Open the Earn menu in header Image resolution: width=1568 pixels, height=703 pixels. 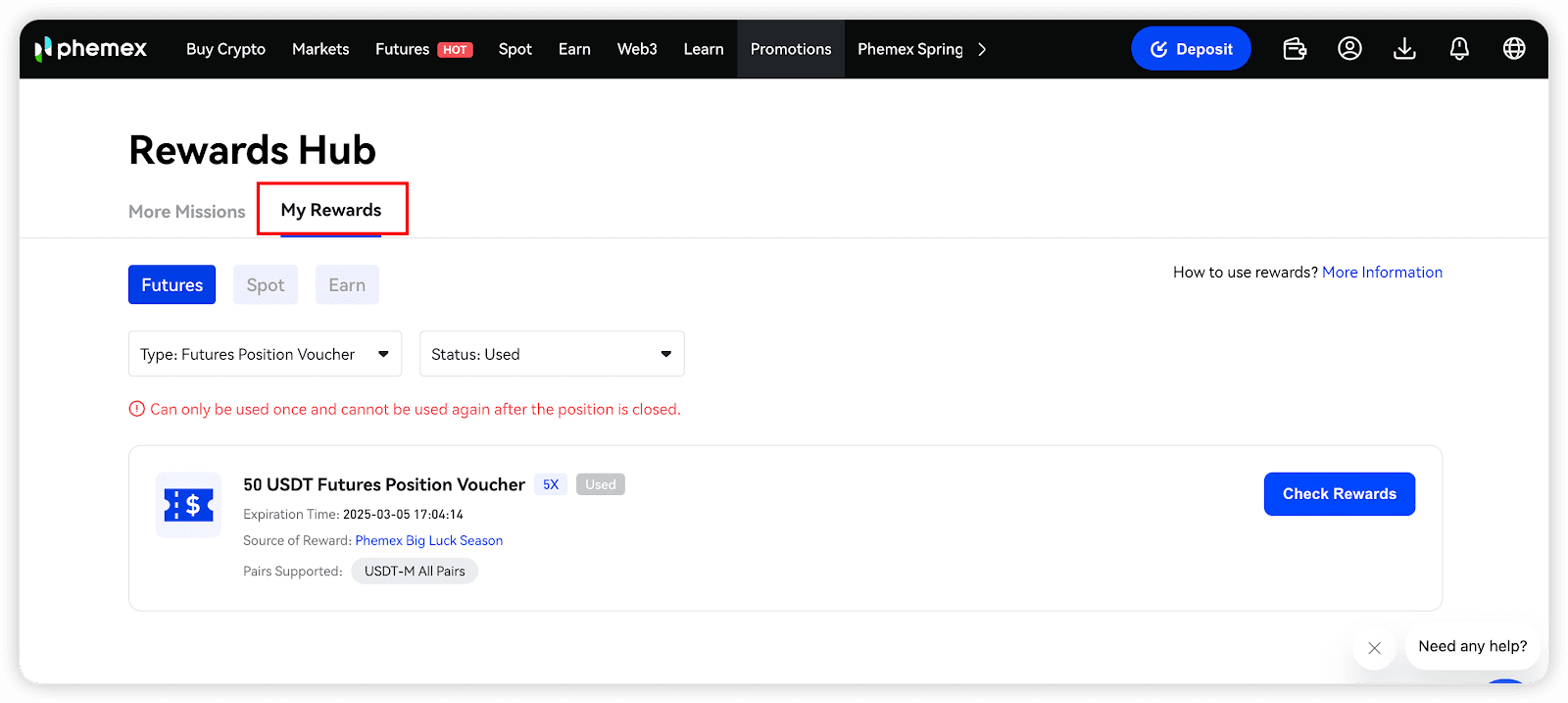pos(574,49)
